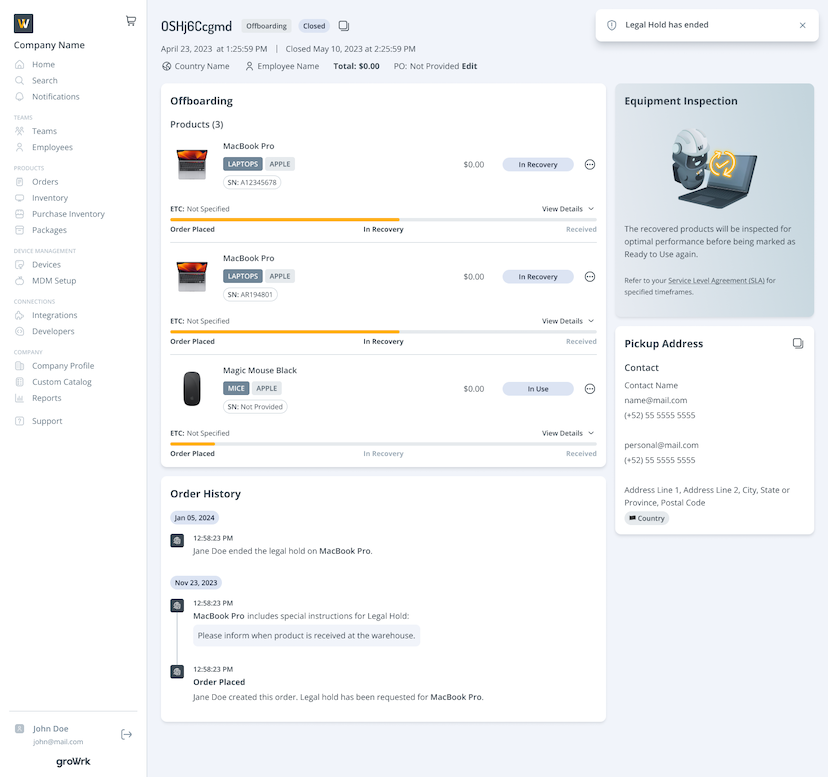Click the Teams people icon
This screenshot has width=828, height=777.
point(20,131)
